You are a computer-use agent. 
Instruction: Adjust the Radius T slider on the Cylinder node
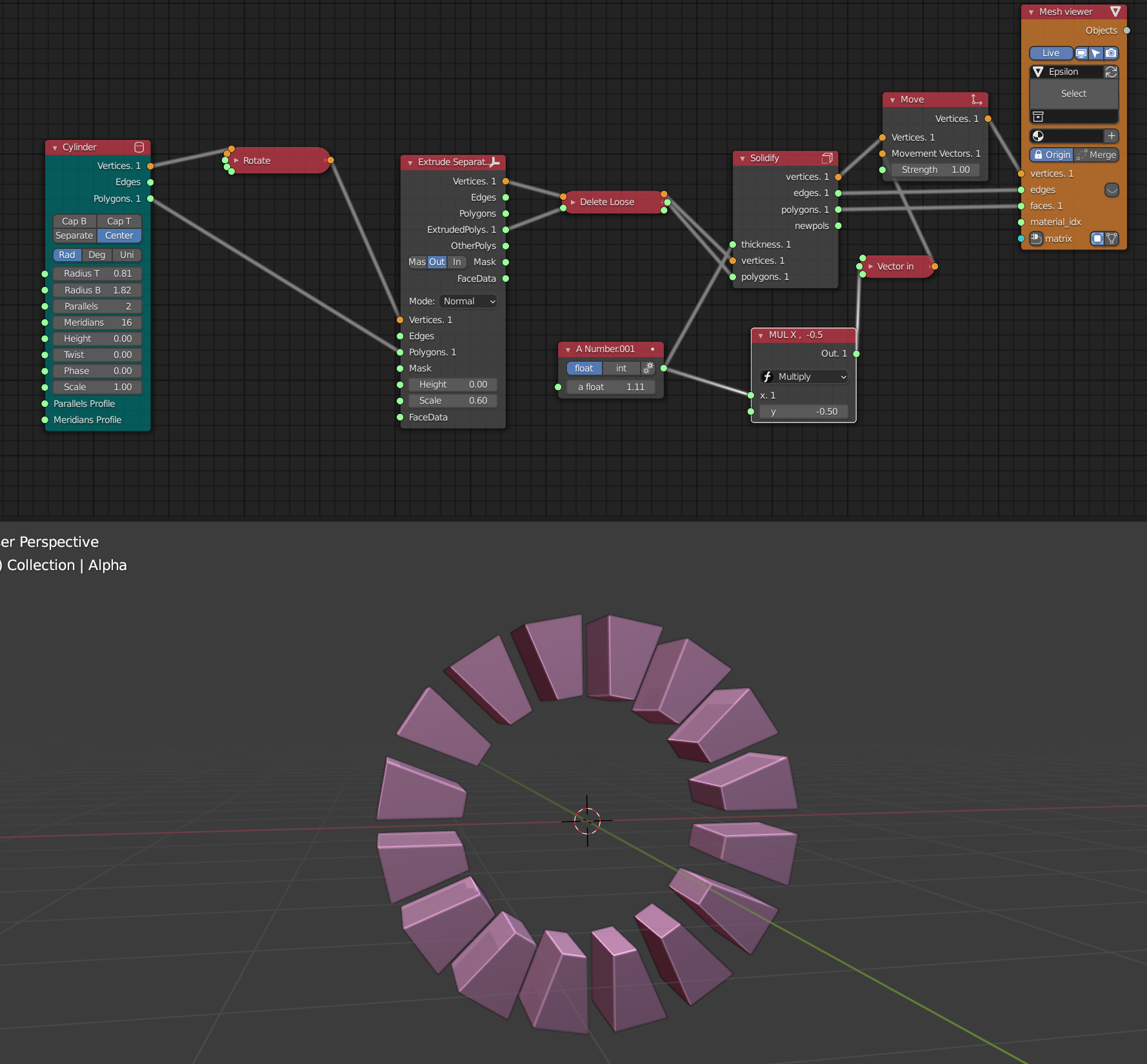[x=97, y=273]
